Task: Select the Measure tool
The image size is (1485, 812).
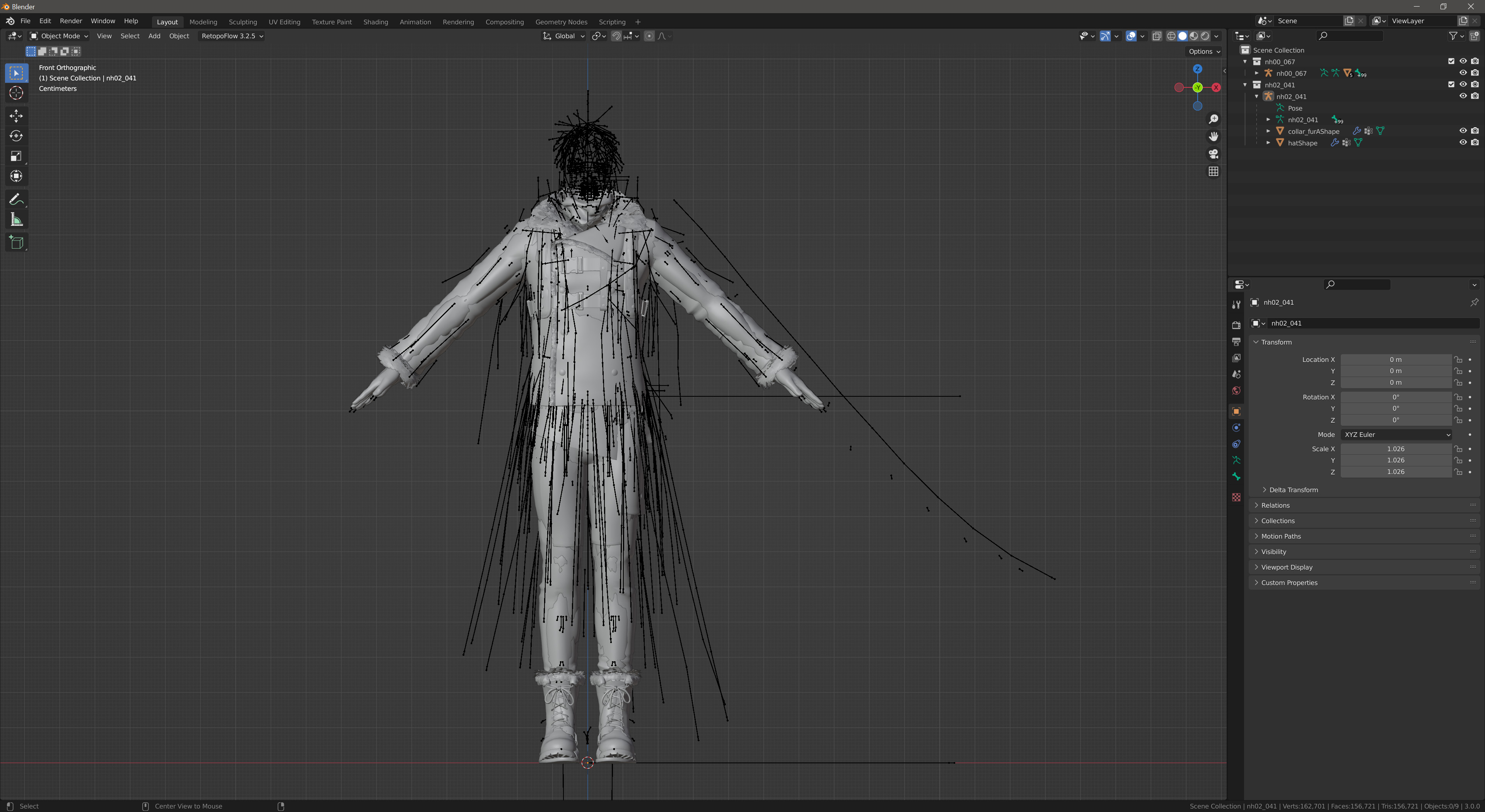Action: (x=16, y=220)
